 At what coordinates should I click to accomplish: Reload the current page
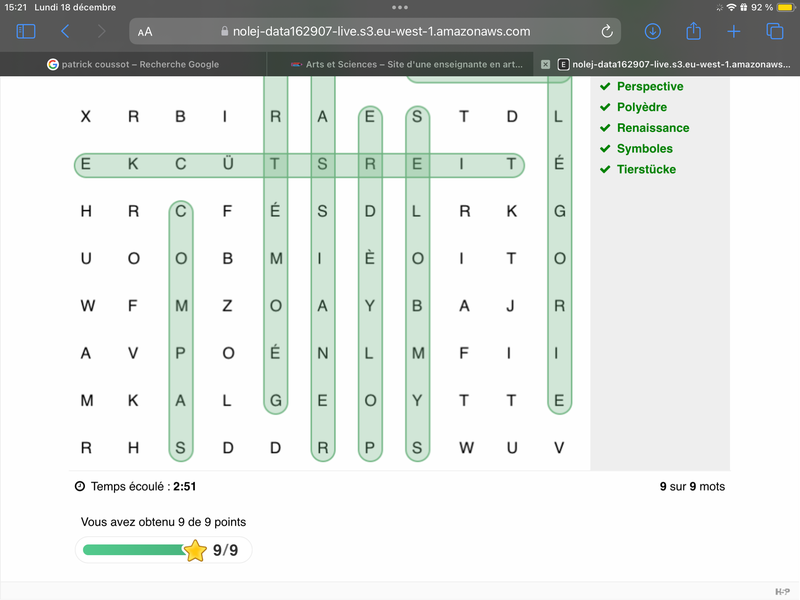tap(607, 31)
